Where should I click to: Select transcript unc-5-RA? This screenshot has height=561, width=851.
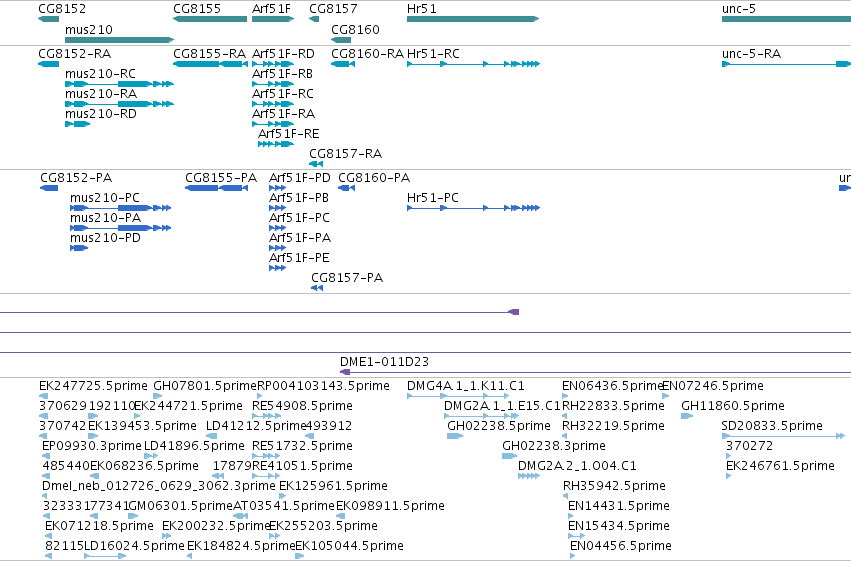(751, 54)
